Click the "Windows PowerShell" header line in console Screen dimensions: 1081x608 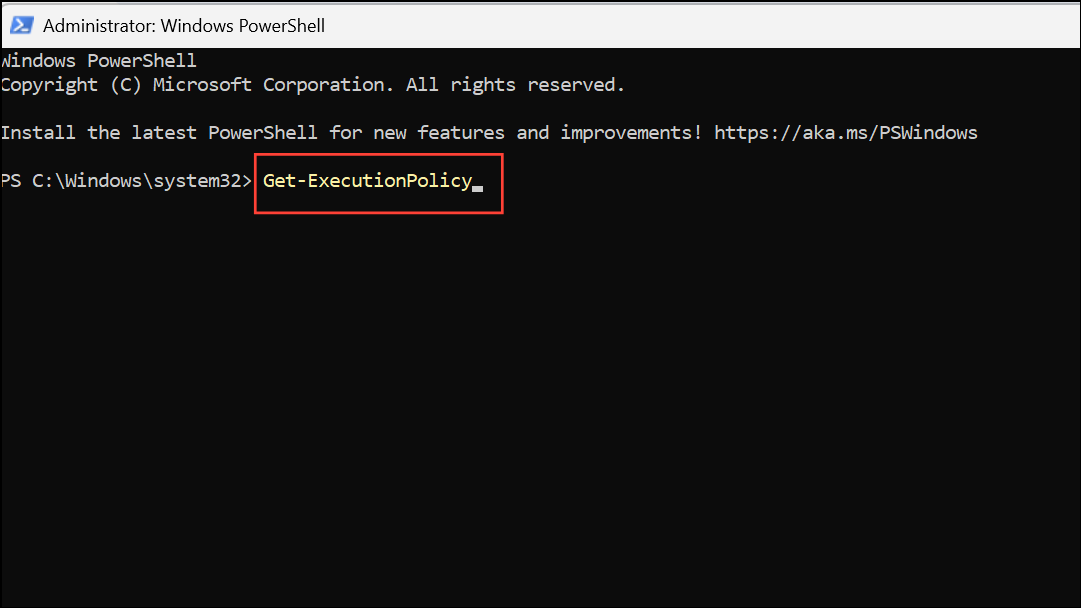pos(99,61)
